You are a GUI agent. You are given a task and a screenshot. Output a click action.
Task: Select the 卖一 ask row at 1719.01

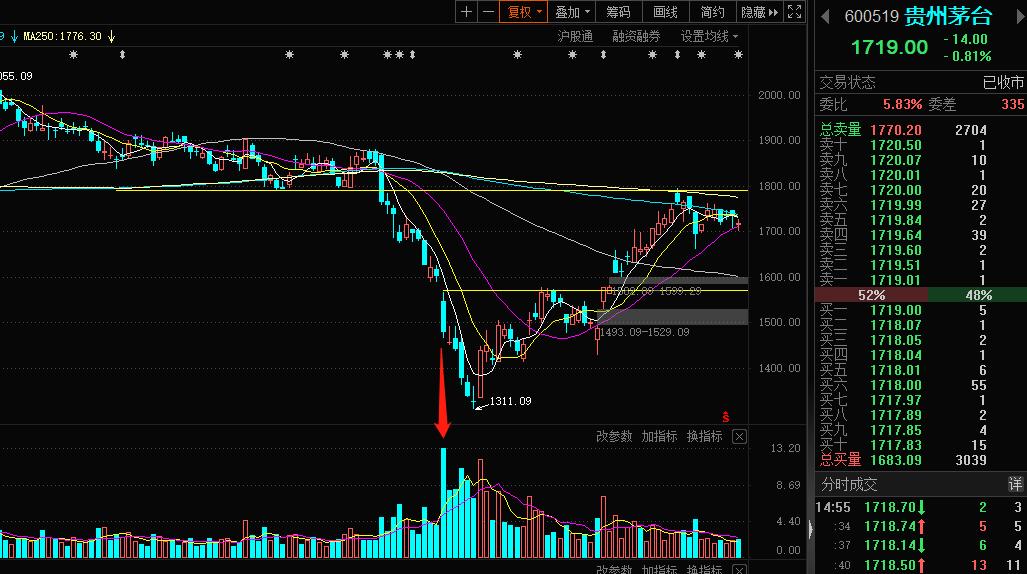[921, 280]
